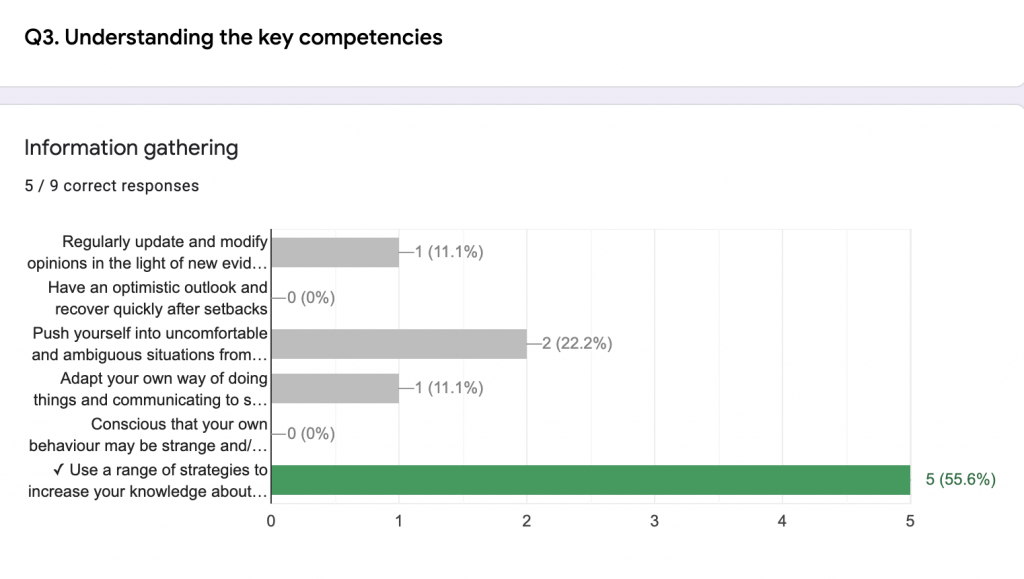Select the gray bar for "Push yourself into uncomfortable"
The width and height of the screenshot is (1024, 579).
399,343
